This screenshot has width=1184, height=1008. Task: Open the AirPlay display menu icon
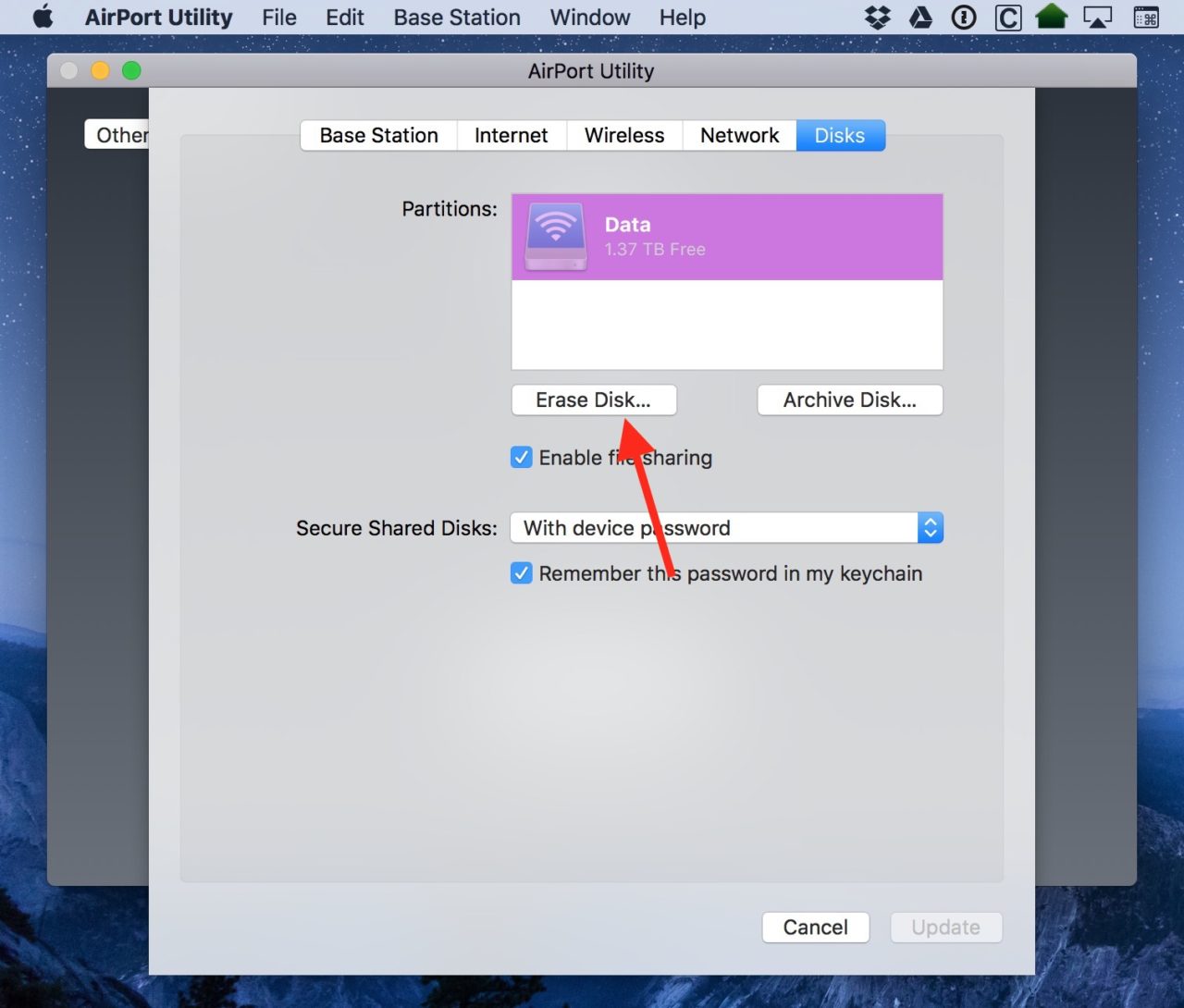pos(1097,17)
